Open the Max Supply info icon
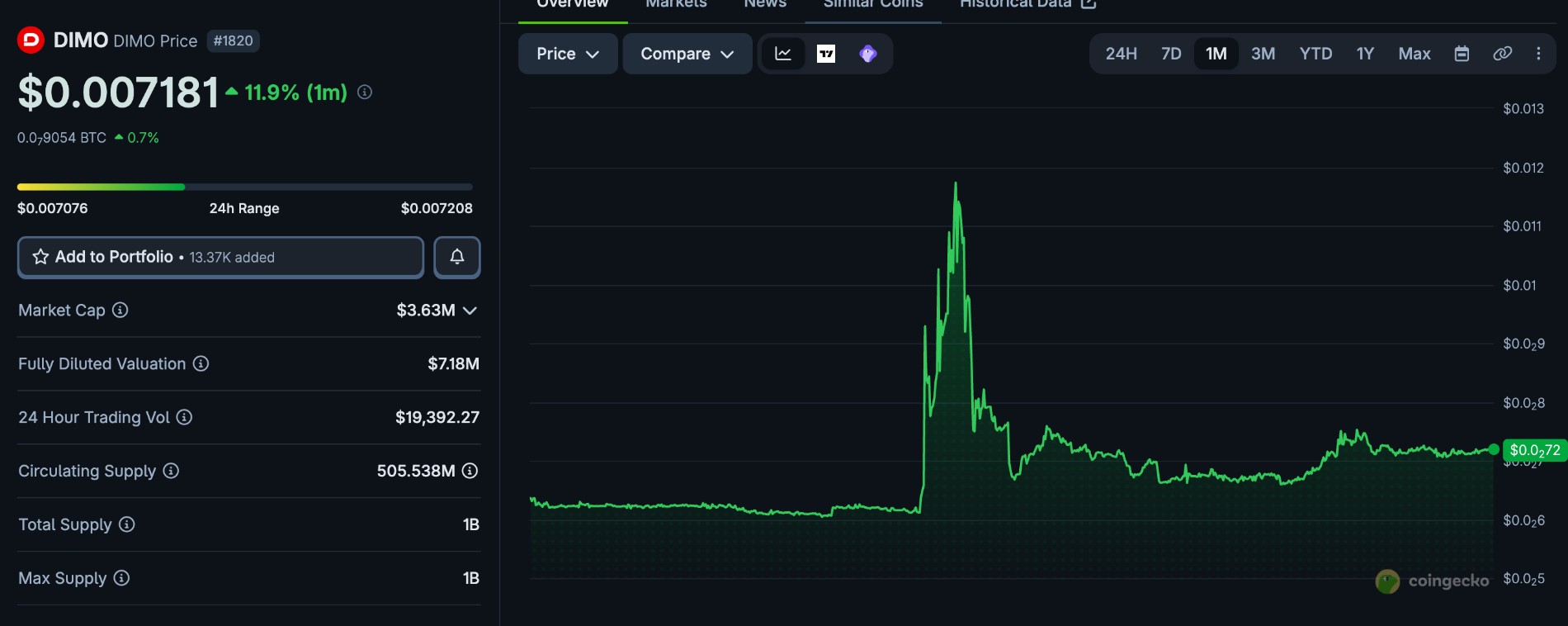1568x626 pixels. click(x=121, y=578)
